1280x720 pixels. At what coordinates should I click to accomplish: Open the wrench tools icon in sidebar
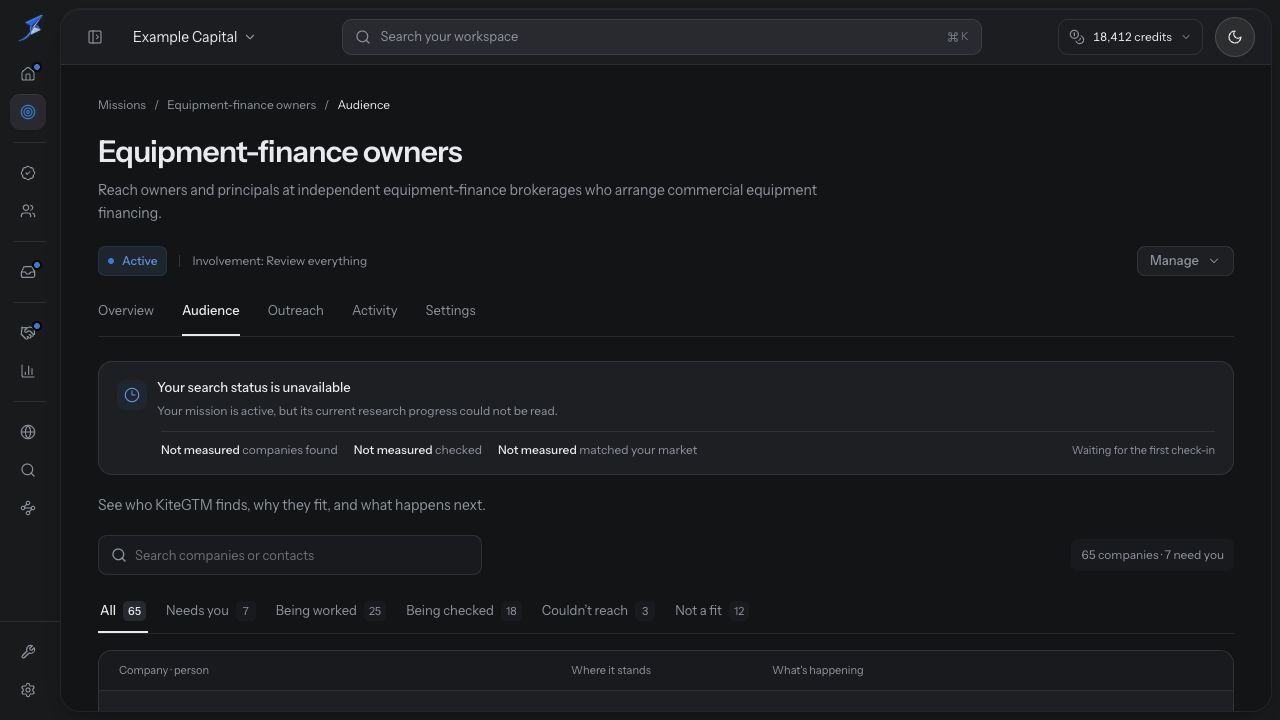click(28, 652)
